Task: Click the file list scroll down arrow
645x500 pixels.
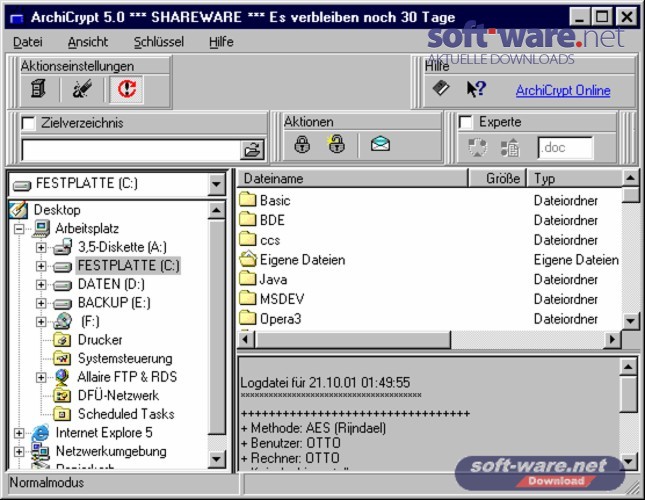Action: click(631, 320)
